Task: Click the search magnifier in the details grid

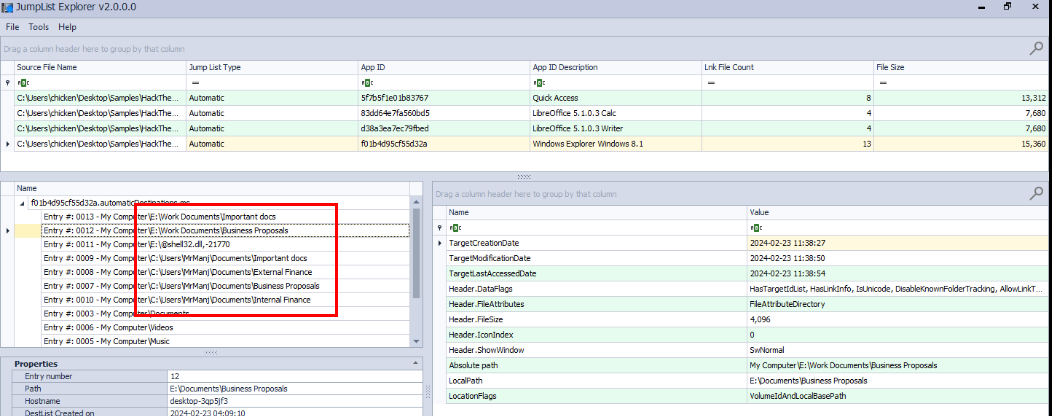Action: click(x=1036, y=193)
